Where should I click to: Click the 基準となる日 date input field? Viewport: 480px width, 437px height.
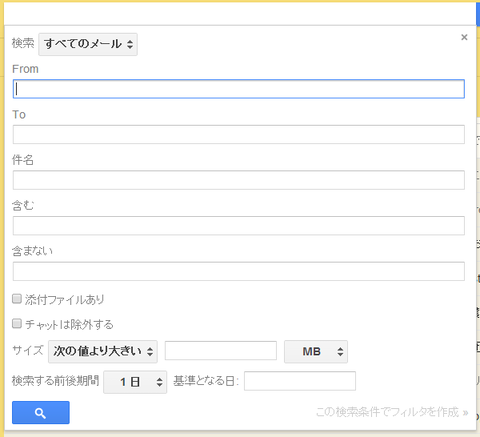[300, 381]
